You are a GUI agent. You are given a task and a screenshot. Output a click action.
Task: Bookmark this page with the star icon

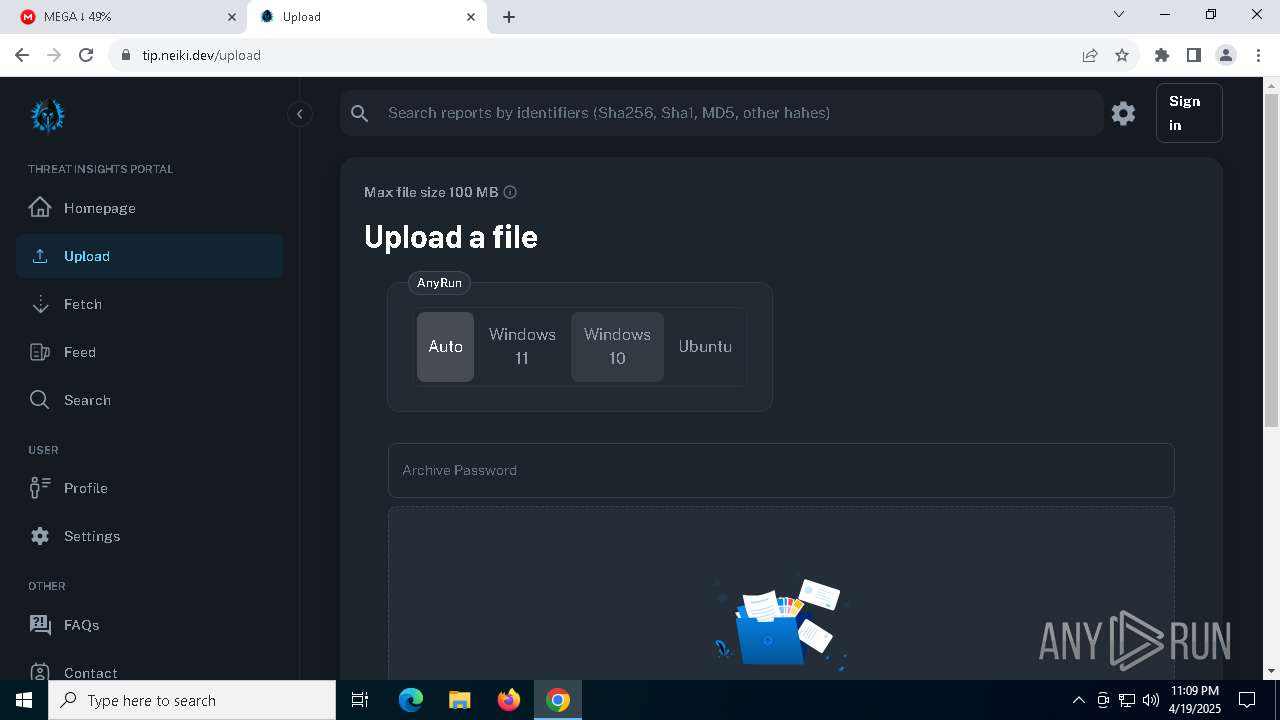coord(1122,55)
